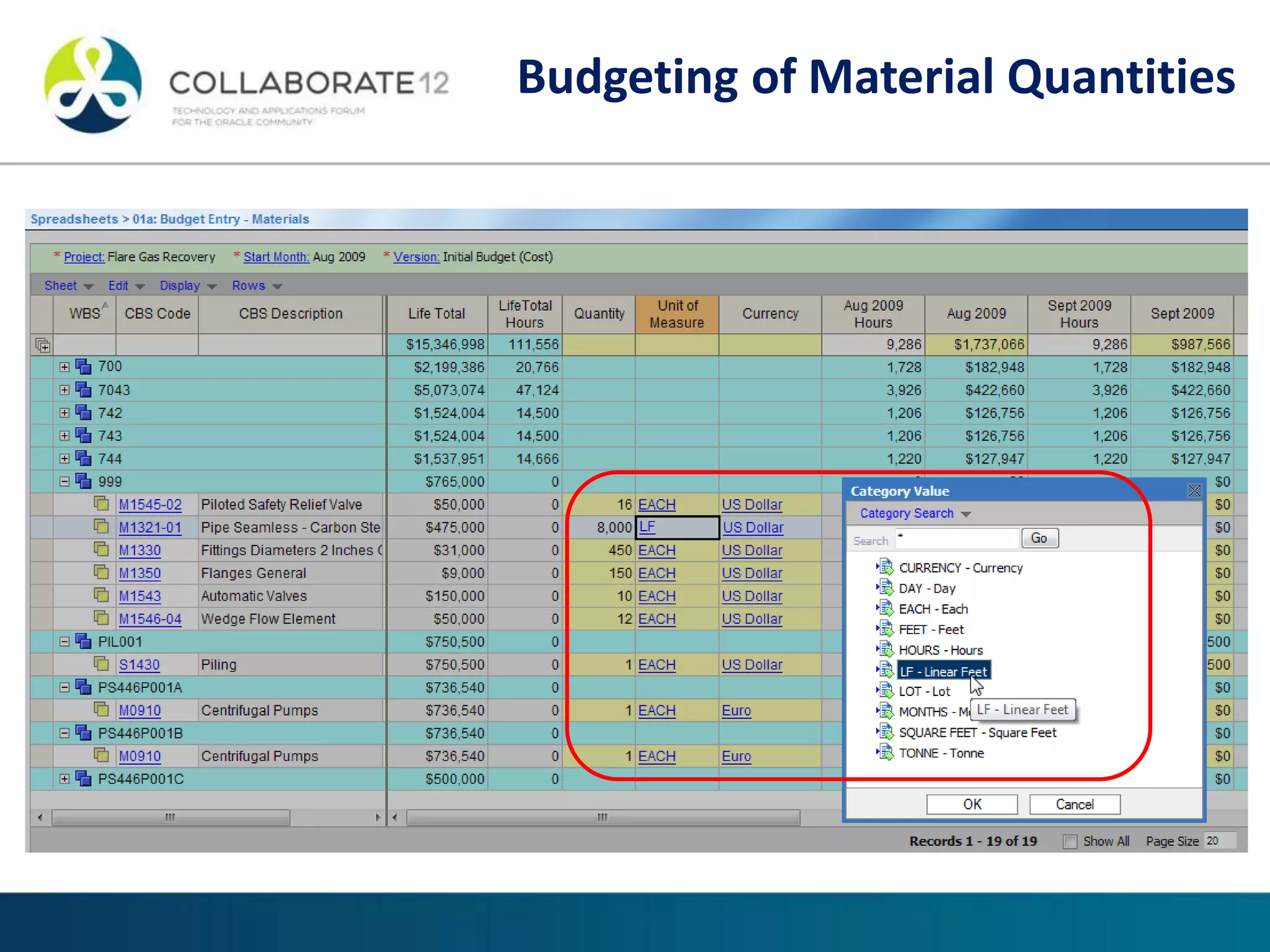Click the left pane horizontal scrollbar thumb
The height and width of the screenshot is (952, 1270).
(x=171, y=818)
